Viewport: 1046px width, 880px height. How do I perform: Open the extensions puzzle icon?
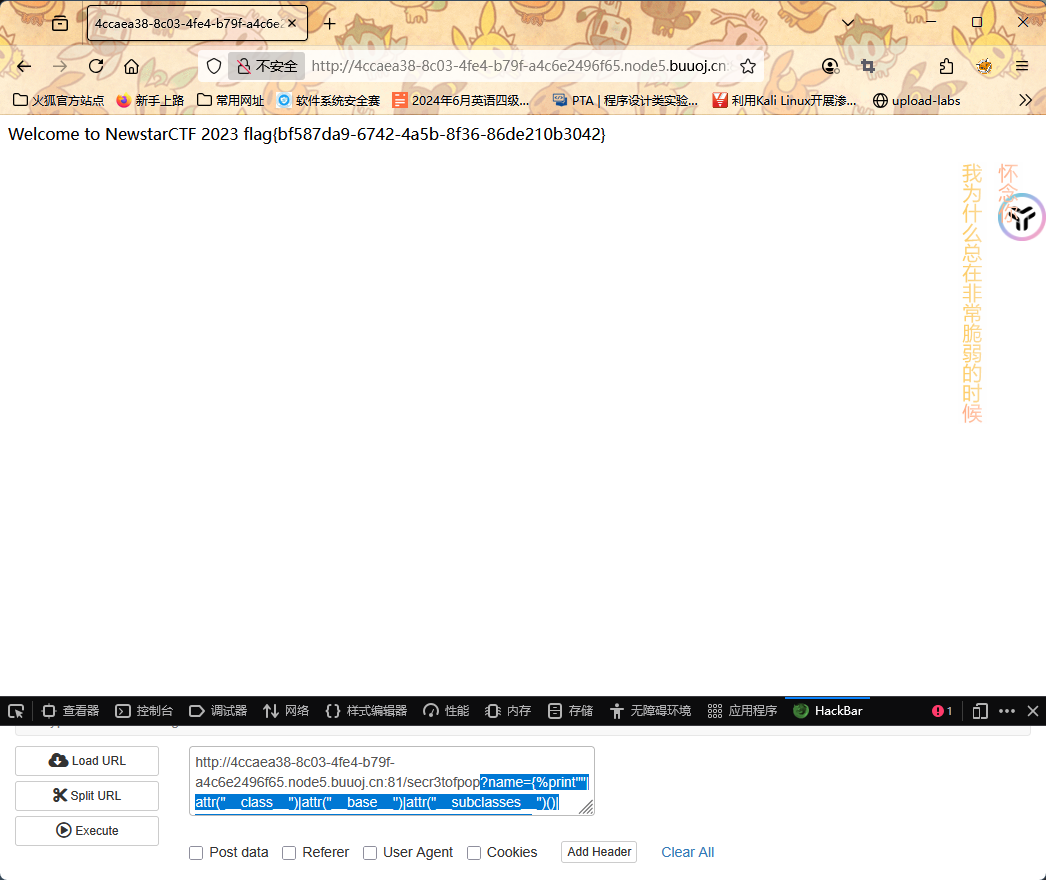(946, 66)
